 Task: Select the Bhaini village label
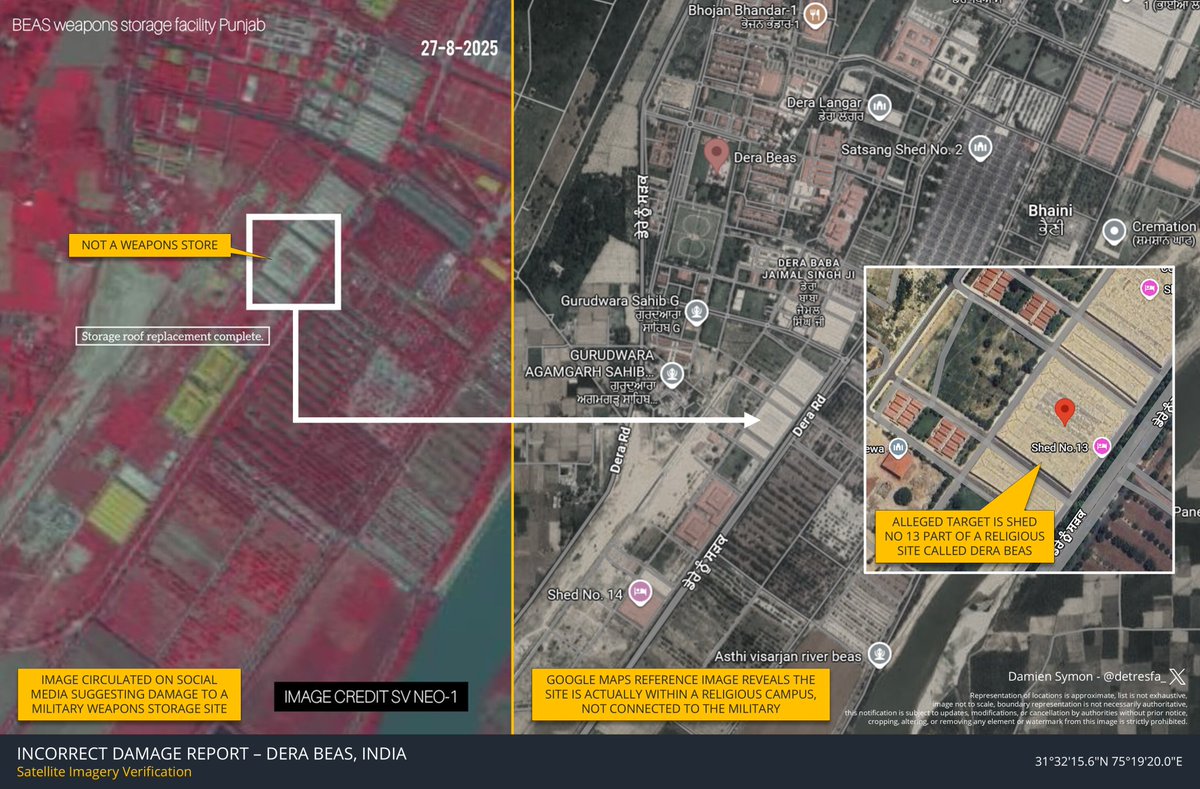[x=1050, y=217]
